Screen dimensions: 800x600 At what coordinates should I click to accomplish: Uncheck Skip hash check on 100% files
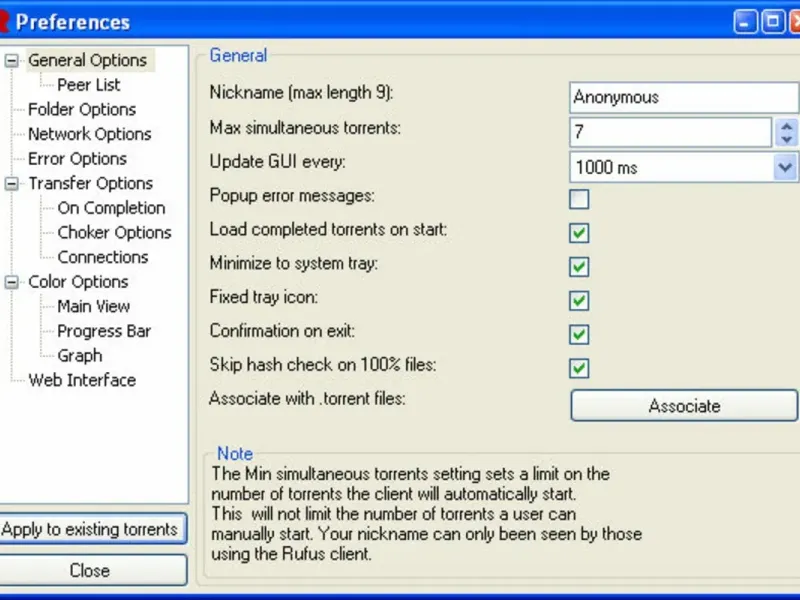[579, 368]
